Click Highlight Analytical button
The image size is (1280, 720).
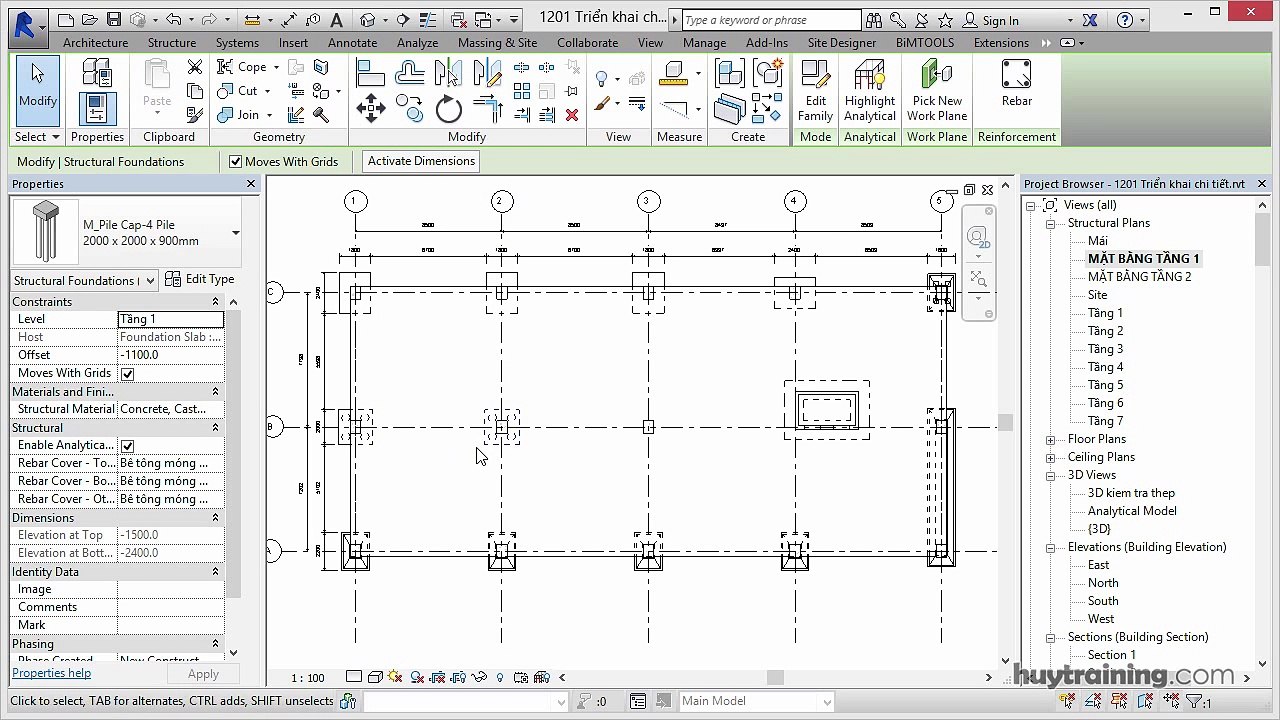point(869,90)
